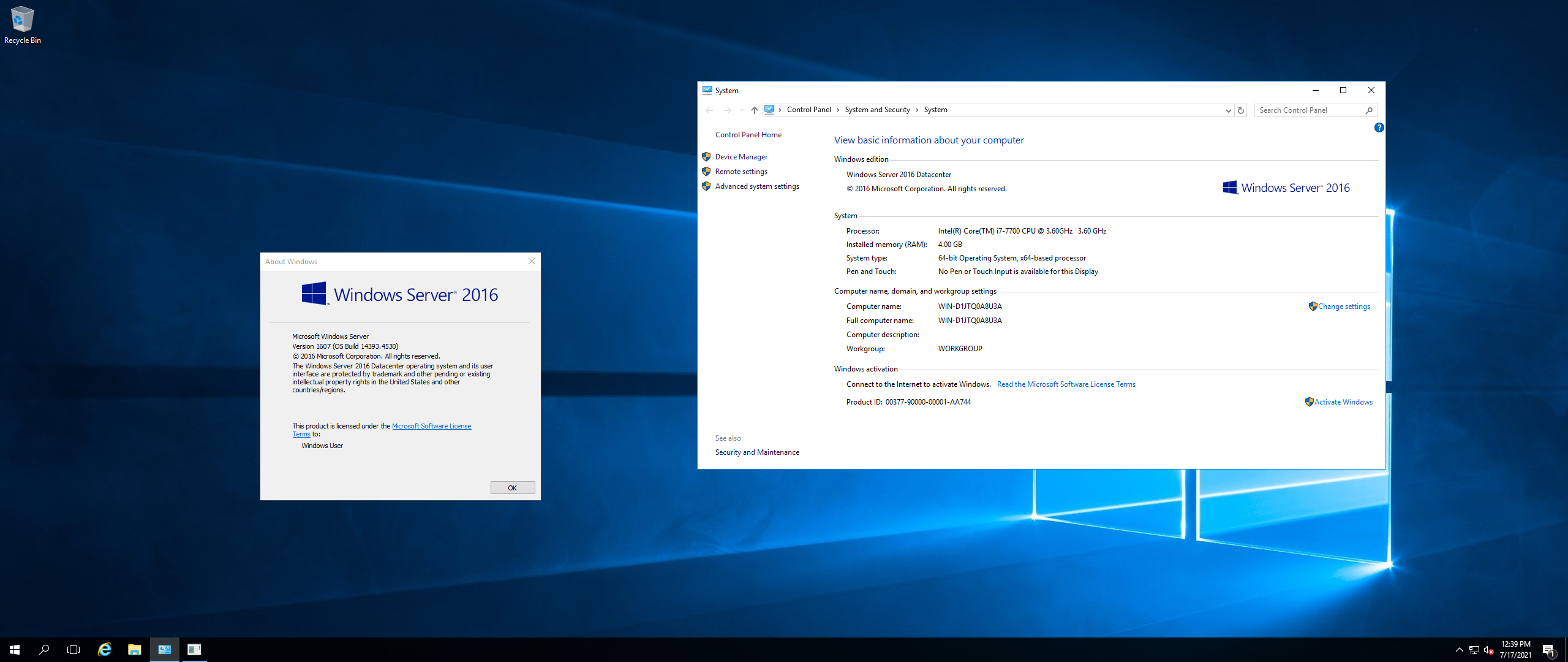This screenshot has width=1568, height=662.
Task: Open the address bar history dropdown
Action: [1228, 110]
